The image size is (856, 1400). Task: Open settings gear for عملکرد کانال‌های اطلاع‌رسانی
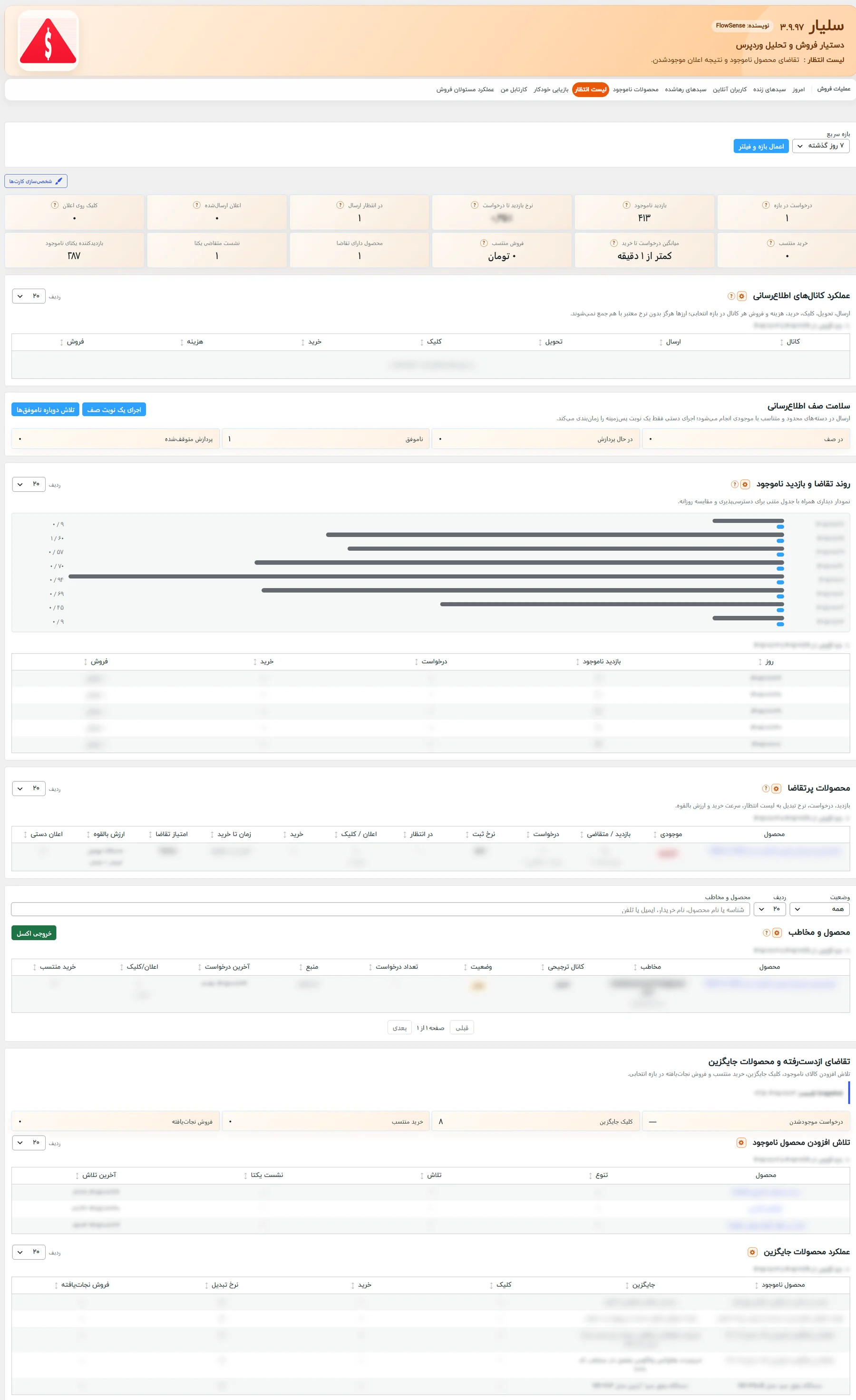(x=742, y=296)
